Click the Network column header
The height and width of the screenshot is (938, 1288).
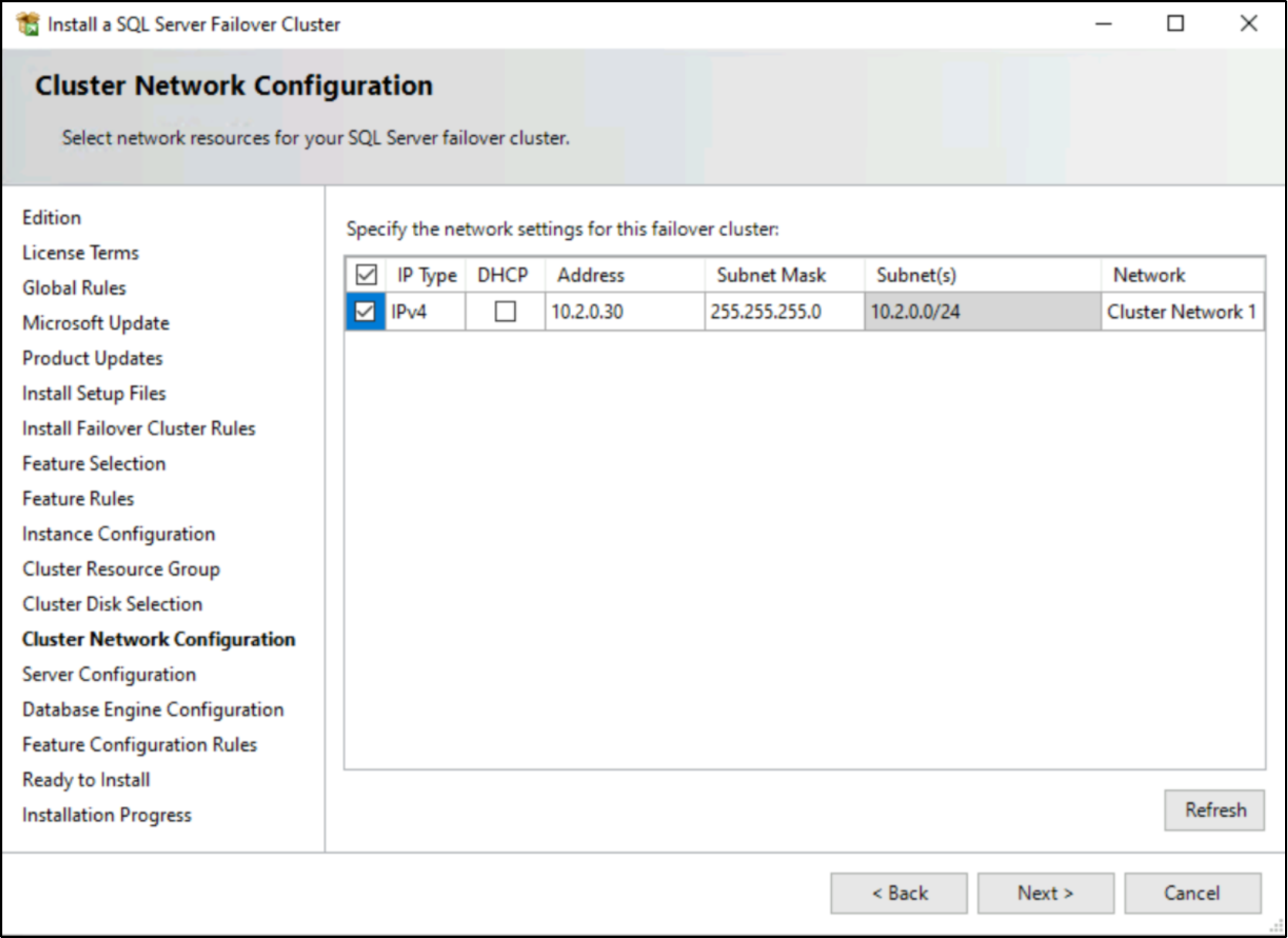point(1183,275)
